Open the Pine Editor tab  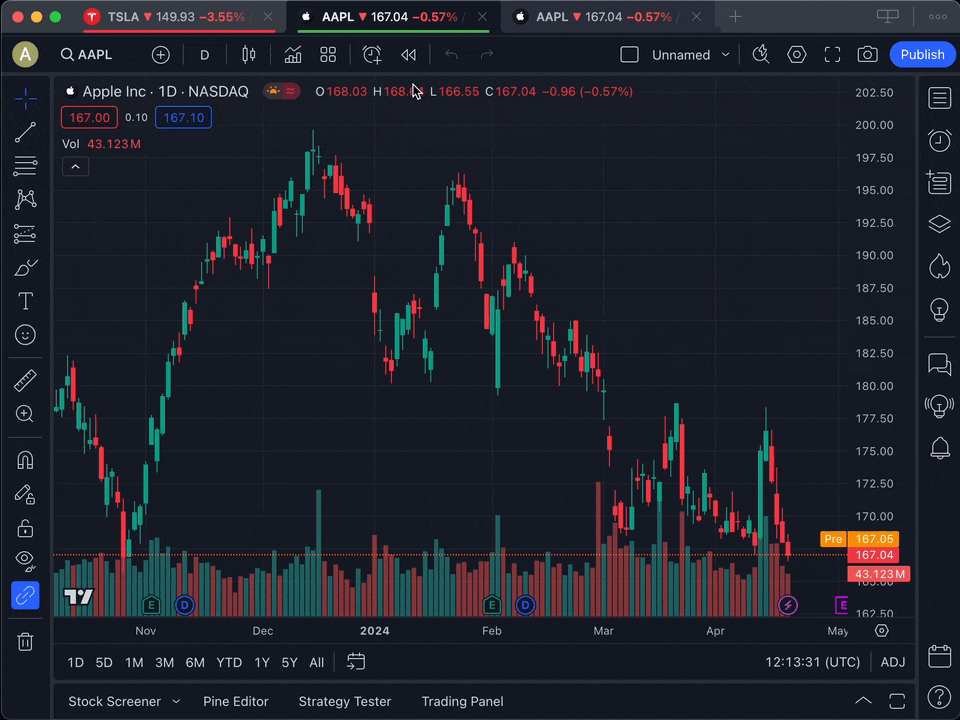[x=236, y=702]
